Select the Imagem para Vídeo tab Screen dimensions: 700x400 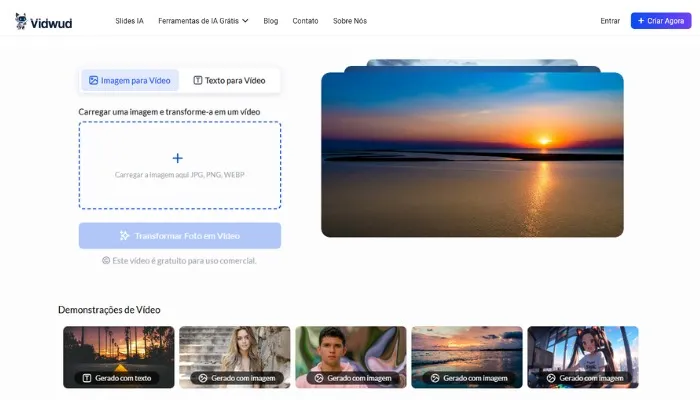(128, 80)
